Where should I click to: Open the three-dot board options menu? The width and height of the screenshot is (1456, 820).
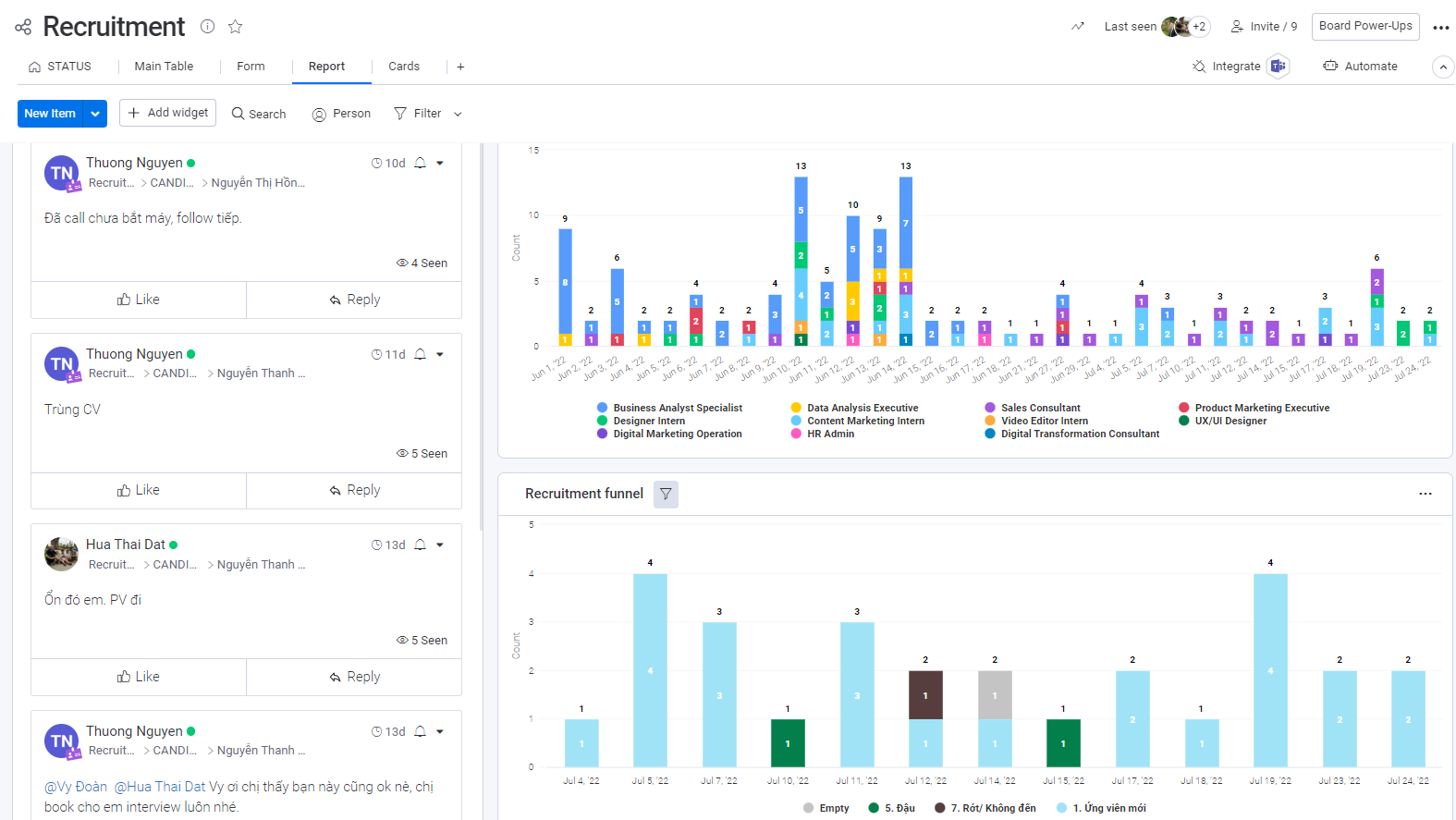click(1440, 28)
